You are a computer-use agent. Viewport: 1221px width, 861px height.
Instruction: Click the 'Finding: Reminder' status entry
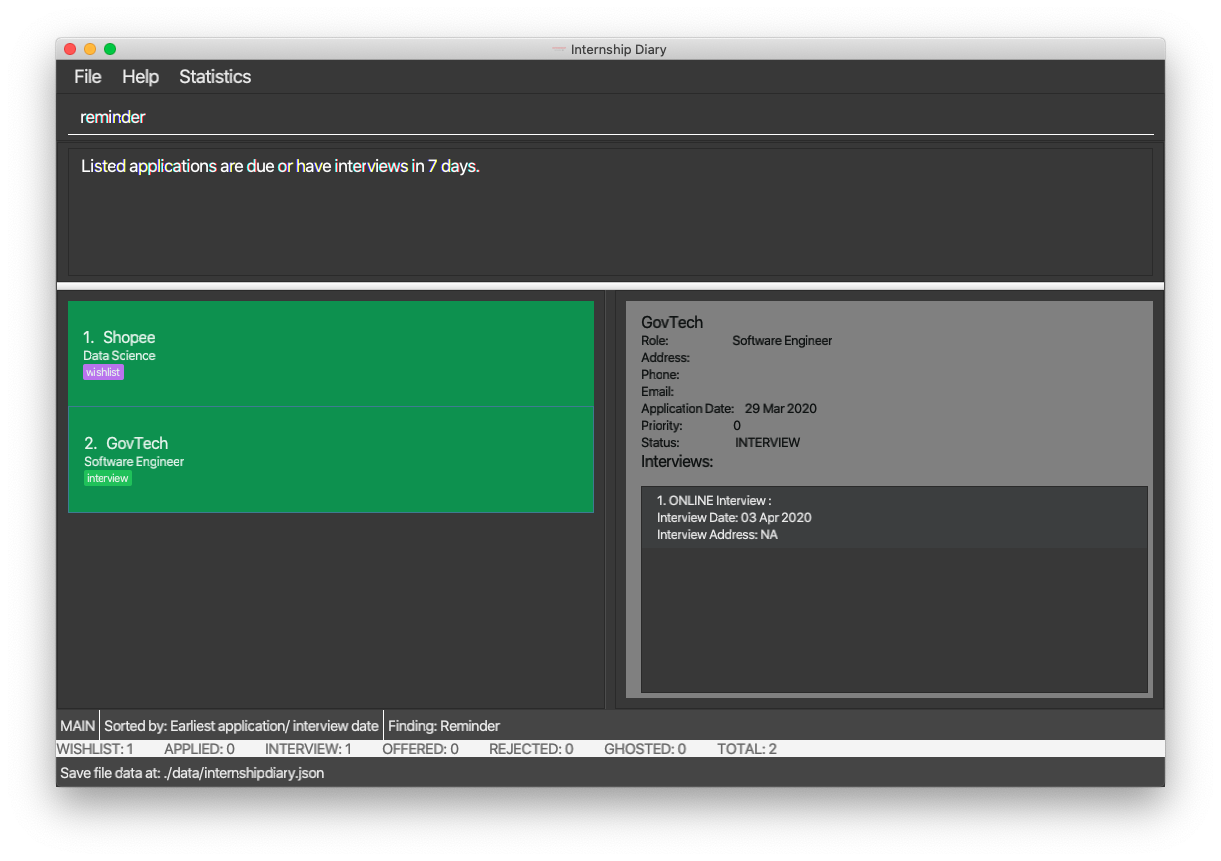(x=444, y=726)
